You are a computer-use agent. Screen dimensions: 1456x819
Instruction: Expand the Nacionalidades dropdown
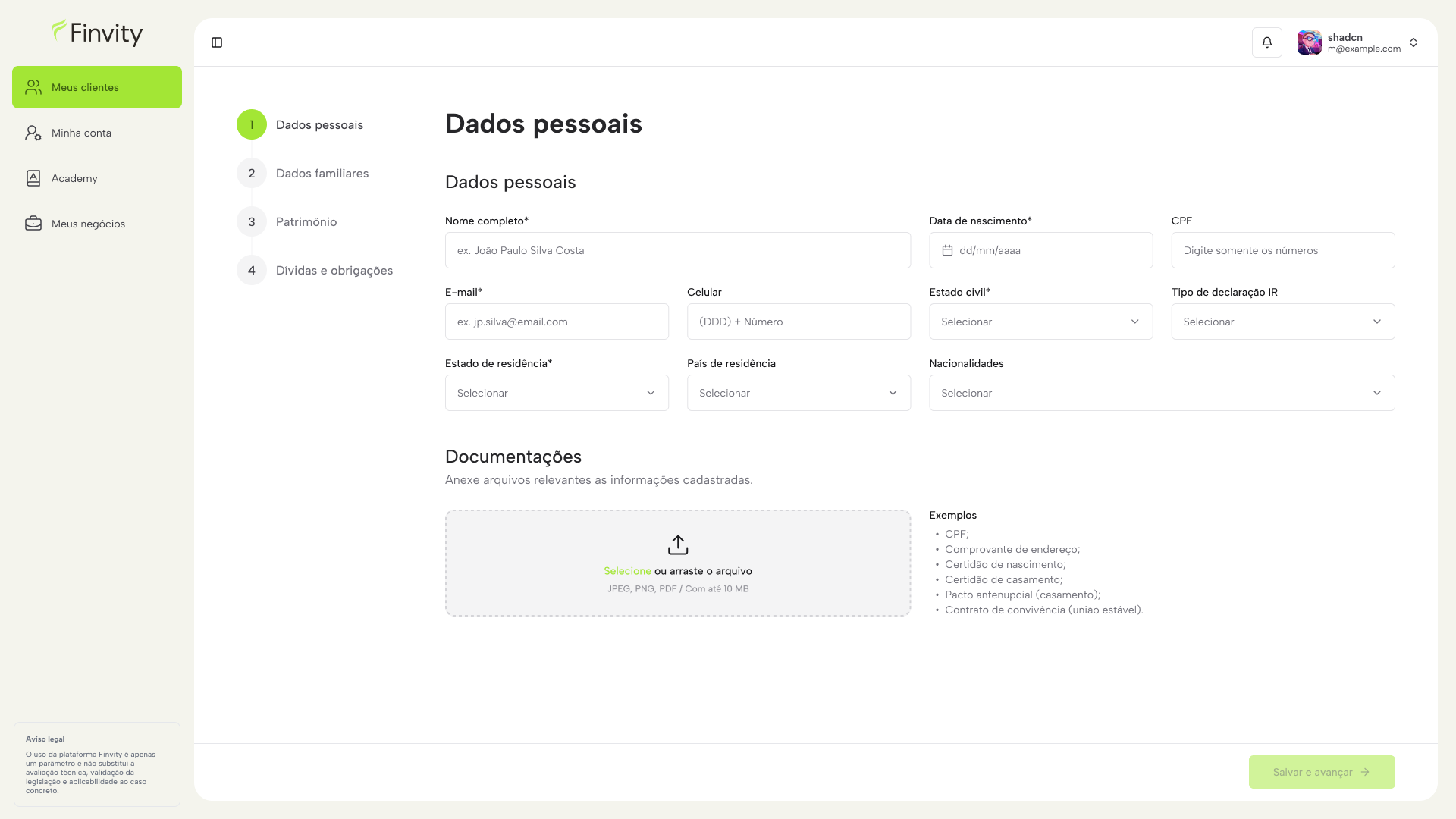(1161, 393)
